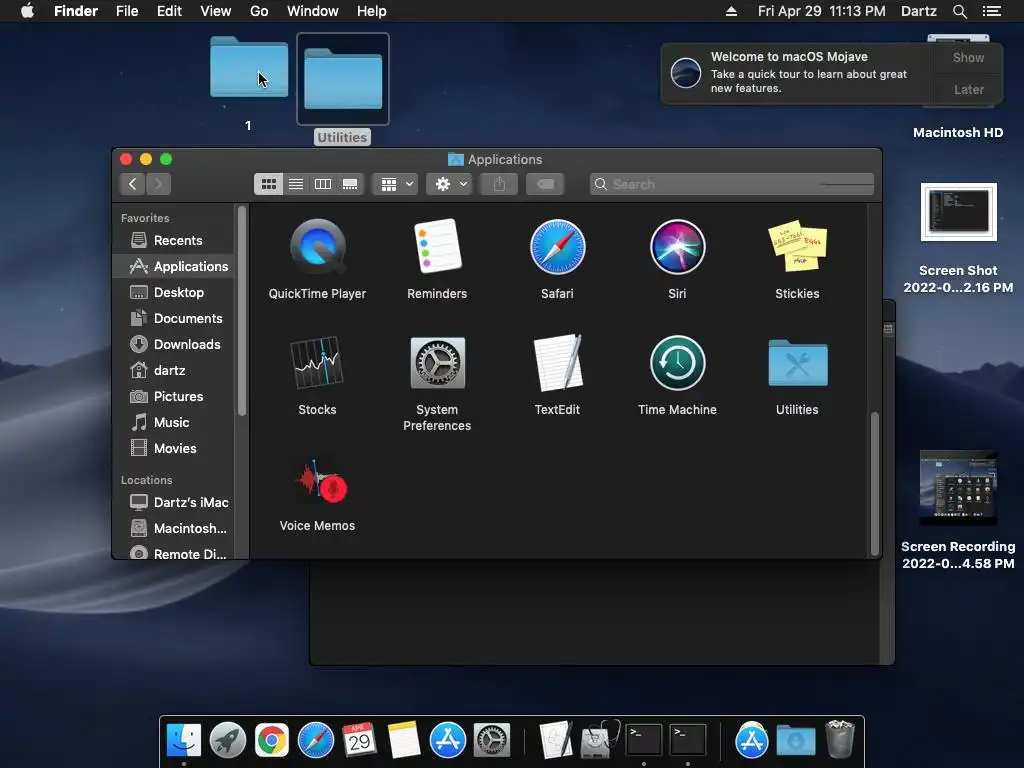This screenshot has width=1024, height=768.
Task: Select the Voice Memos app icon
Action: pyautogui.click(x=320, y=481)
